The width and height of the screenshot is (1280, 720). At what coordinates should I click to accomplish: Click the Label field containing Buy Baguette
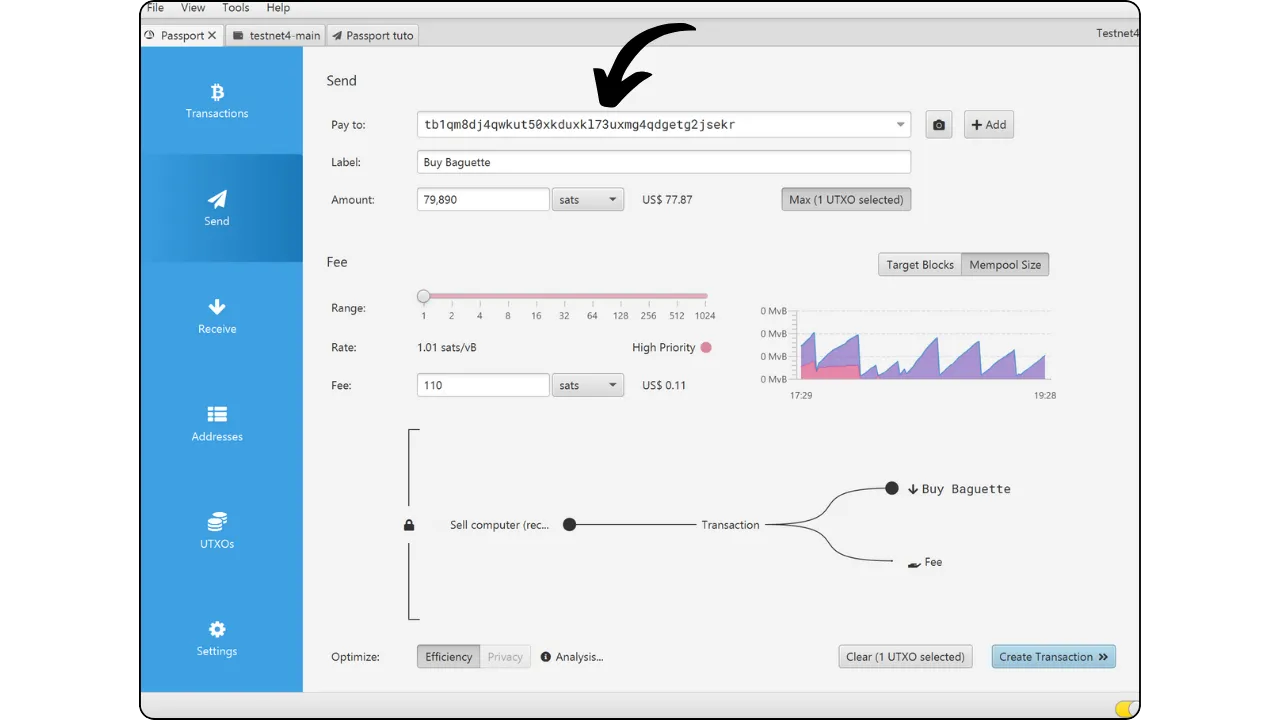[x=663, y=162]
